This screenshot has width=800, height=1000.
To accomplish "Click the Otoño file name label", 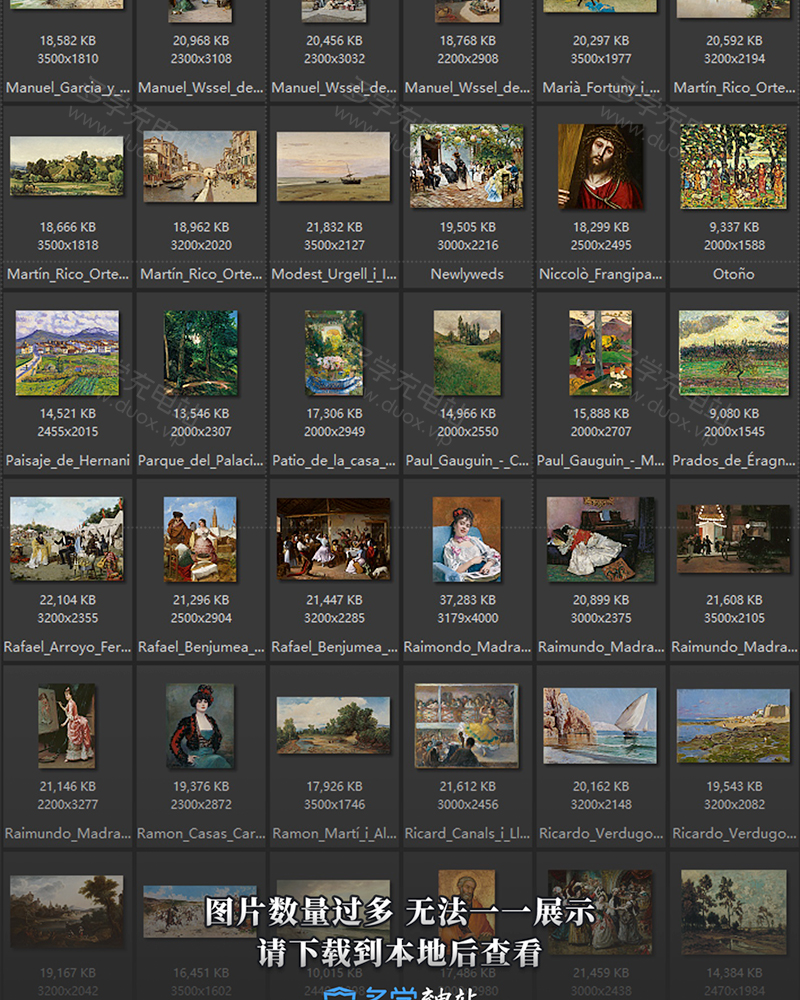I will click(x=733, y=274).
